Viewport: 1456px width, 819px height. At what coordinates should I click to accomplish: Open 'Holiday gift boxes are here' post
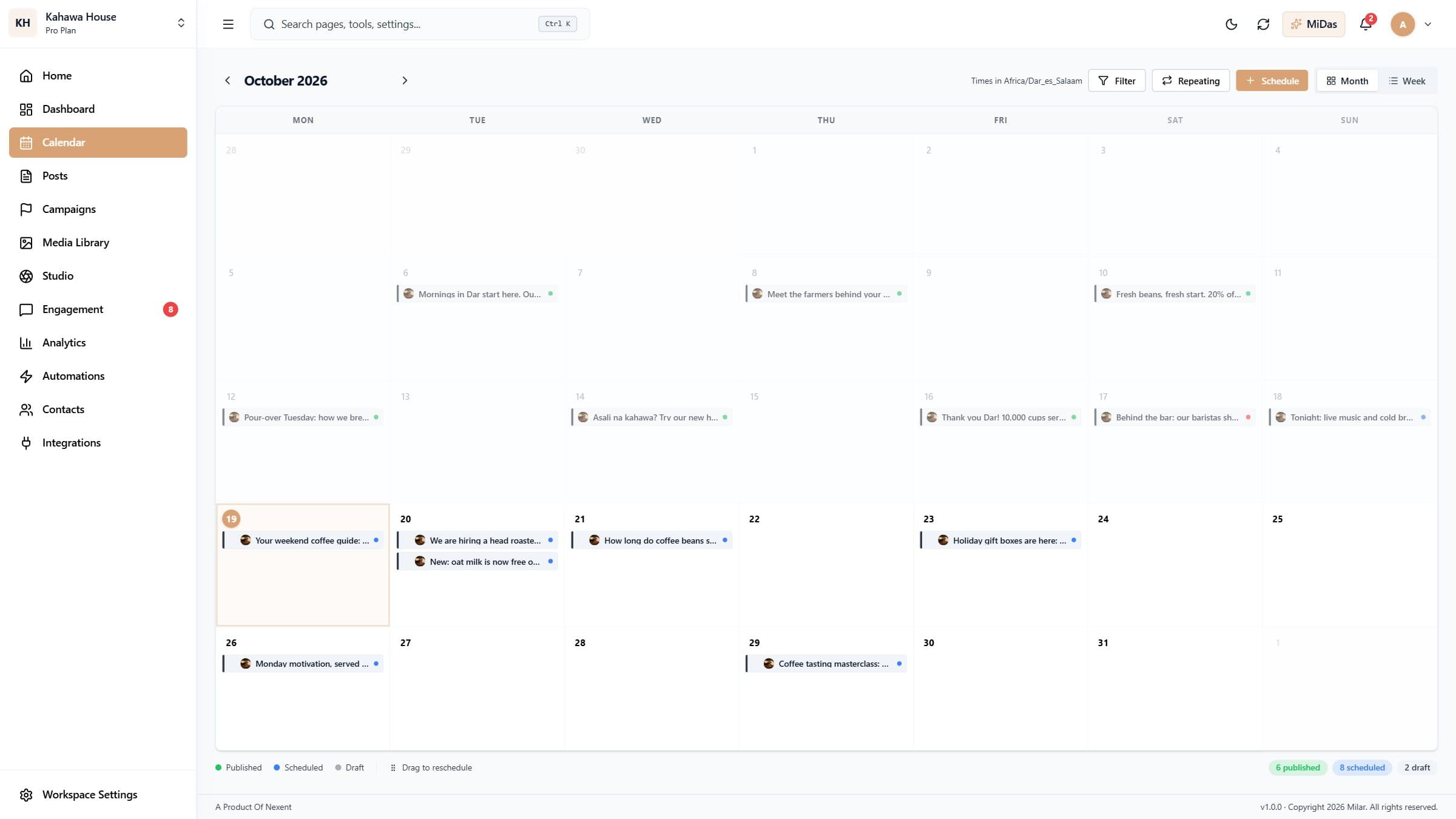click(1000, 540)
